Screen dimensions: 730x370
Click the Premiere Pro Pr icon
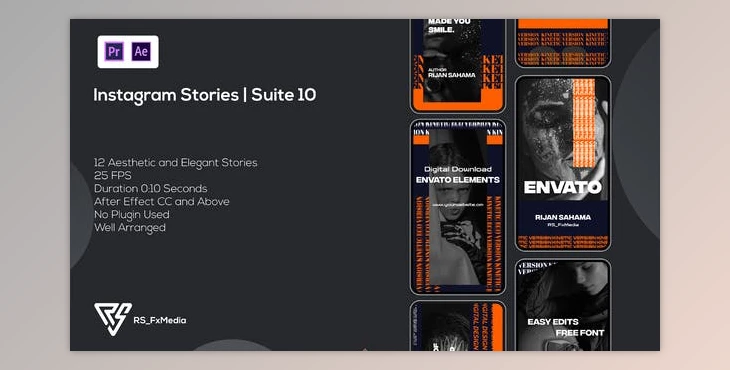coord(114,52)
